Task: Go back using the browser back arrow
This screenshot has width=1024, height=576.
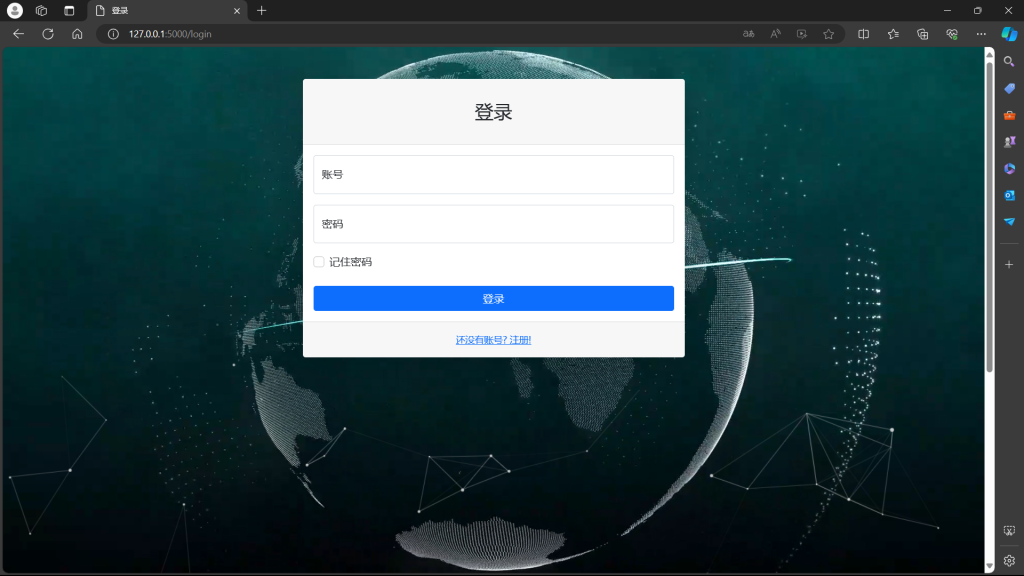Action: pyautogui.click(x=18, y=34)
